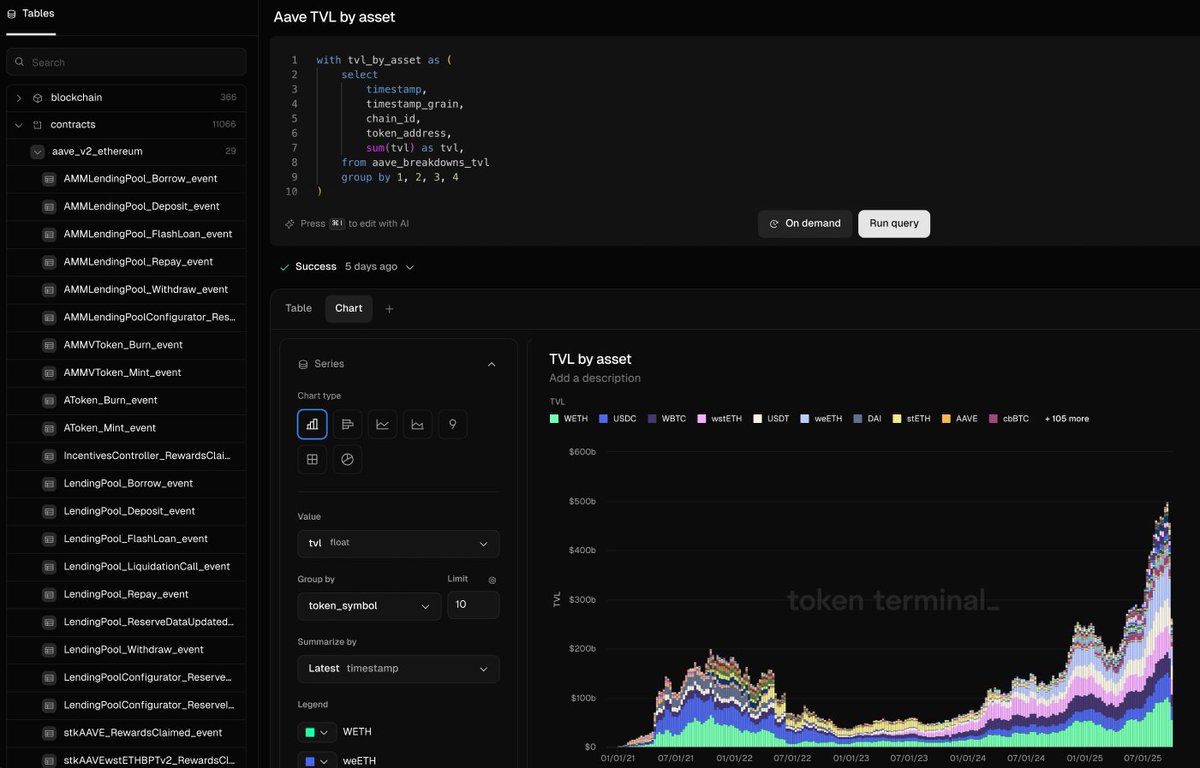
Task: Click the contracts file icon
Action: 38,125
